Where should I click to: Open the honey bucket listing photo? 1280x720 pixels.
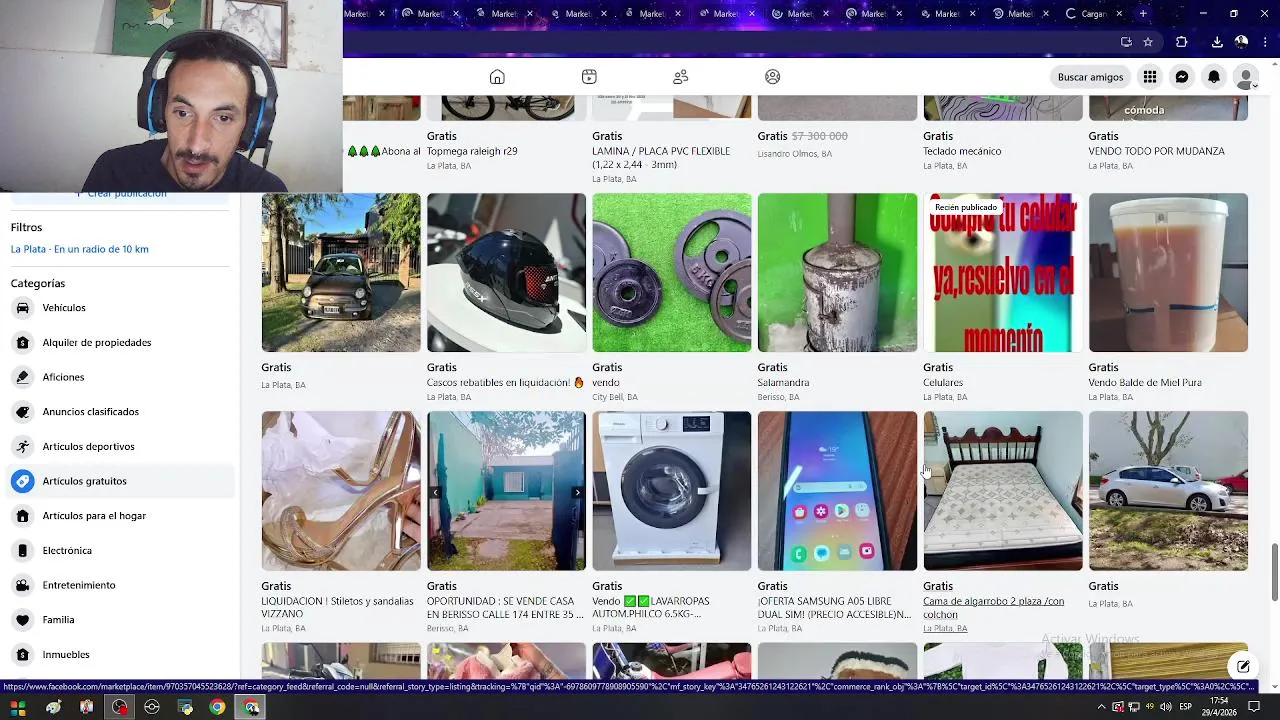point(1168,273)
